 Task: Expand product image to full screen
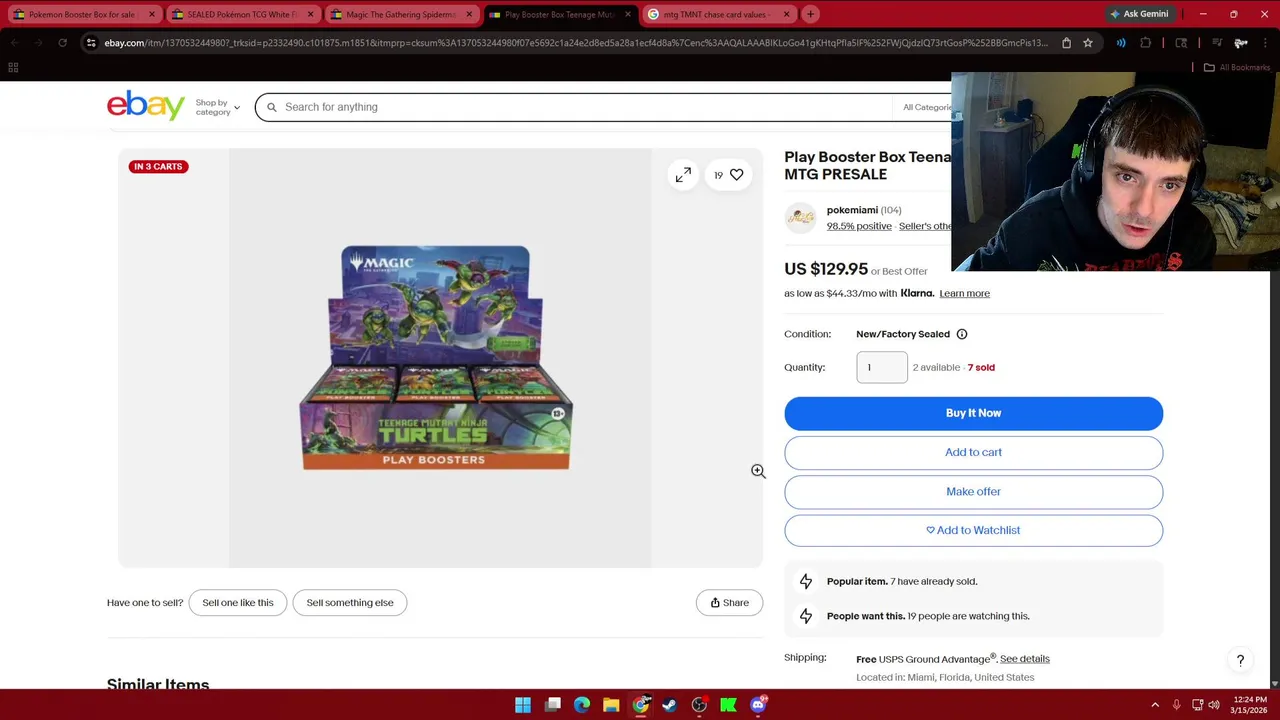pyautogui.click(x=683, y=175)
